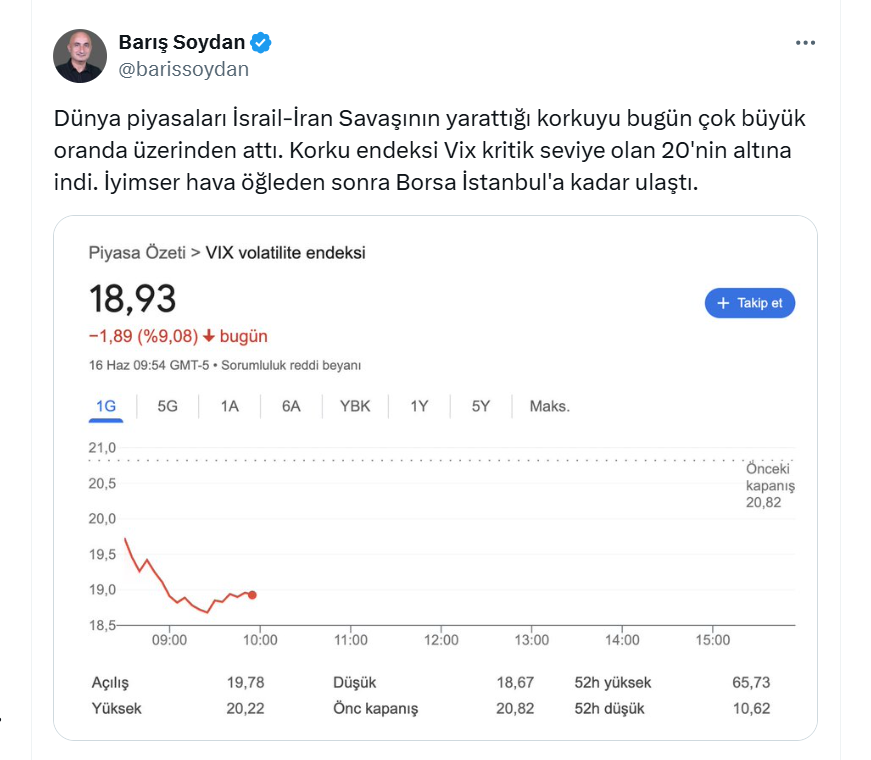Click the blue verified badge icon
Screen dimensions: 871x760
point(261,43)
